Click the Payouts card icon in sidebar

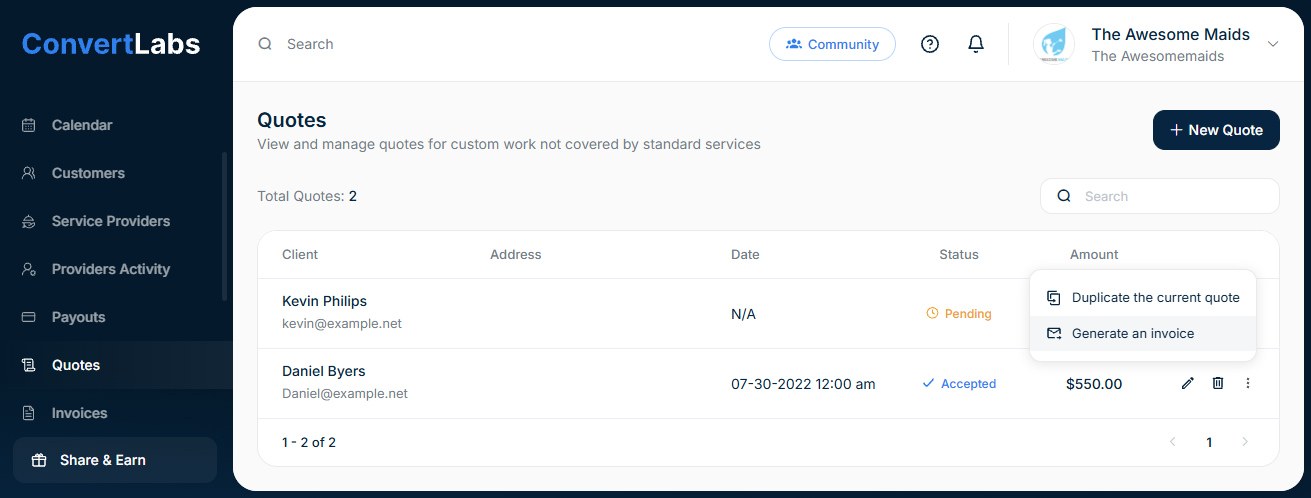point(29,317)
